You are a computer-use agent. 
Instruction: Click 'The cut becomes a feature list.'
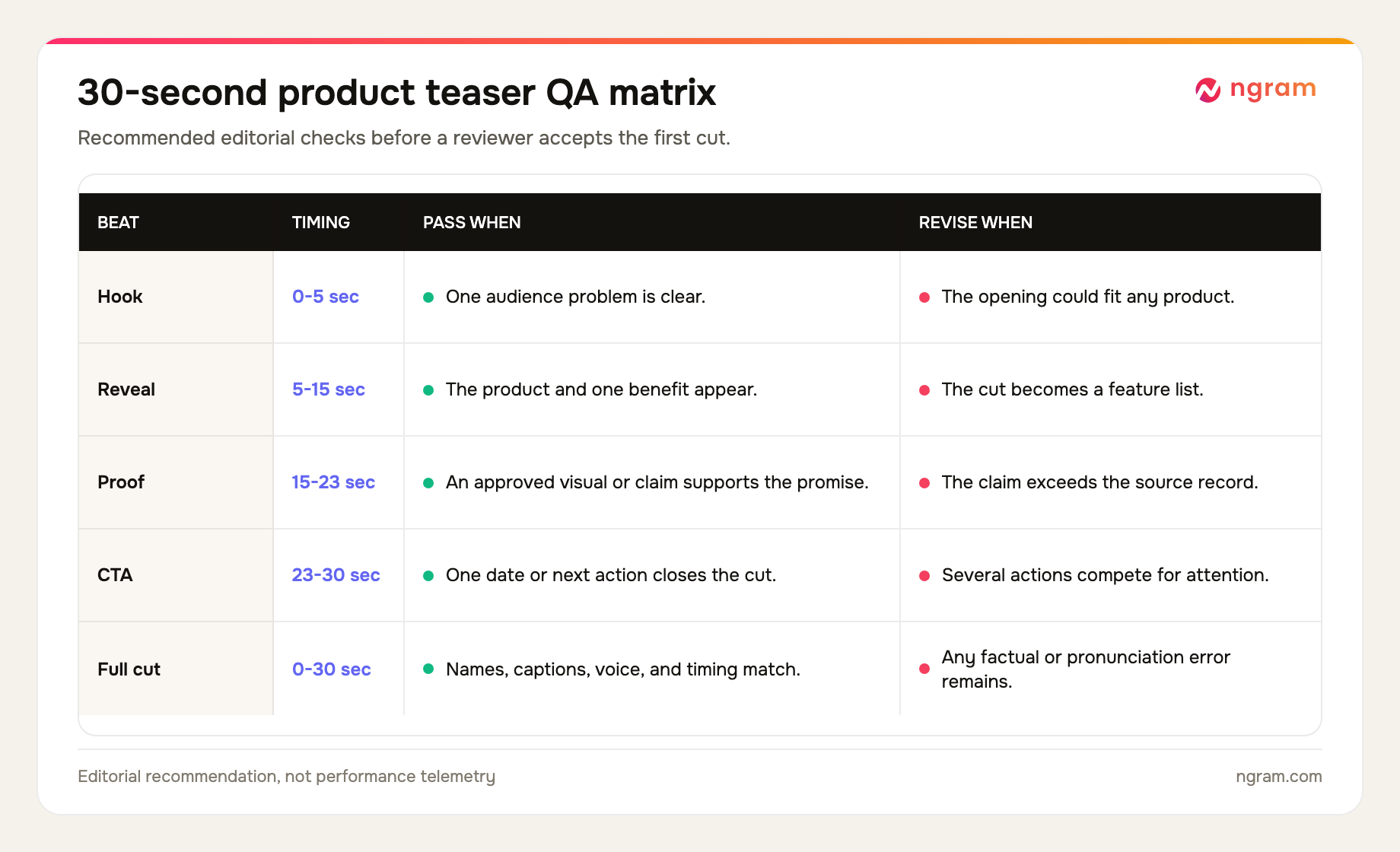coord(1072,389)
